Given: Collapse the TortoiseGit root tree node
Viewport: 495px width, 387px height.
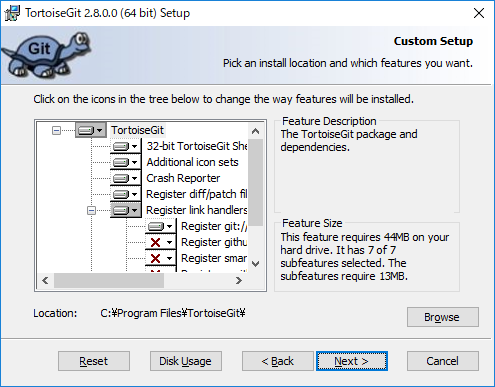Looking at the screenshot, I should (x=56, y=130).
